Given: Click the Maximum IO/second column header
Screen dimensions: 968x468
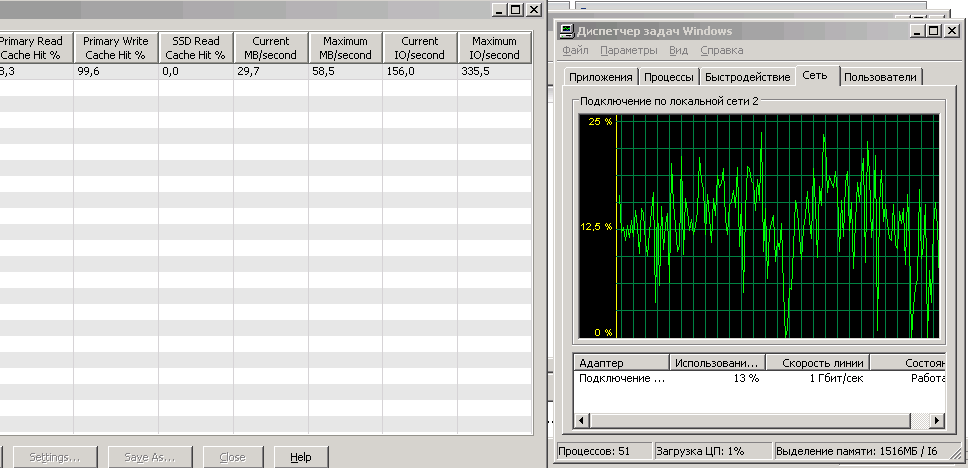Looking at the screenshot, I should [x=494, y=48].
